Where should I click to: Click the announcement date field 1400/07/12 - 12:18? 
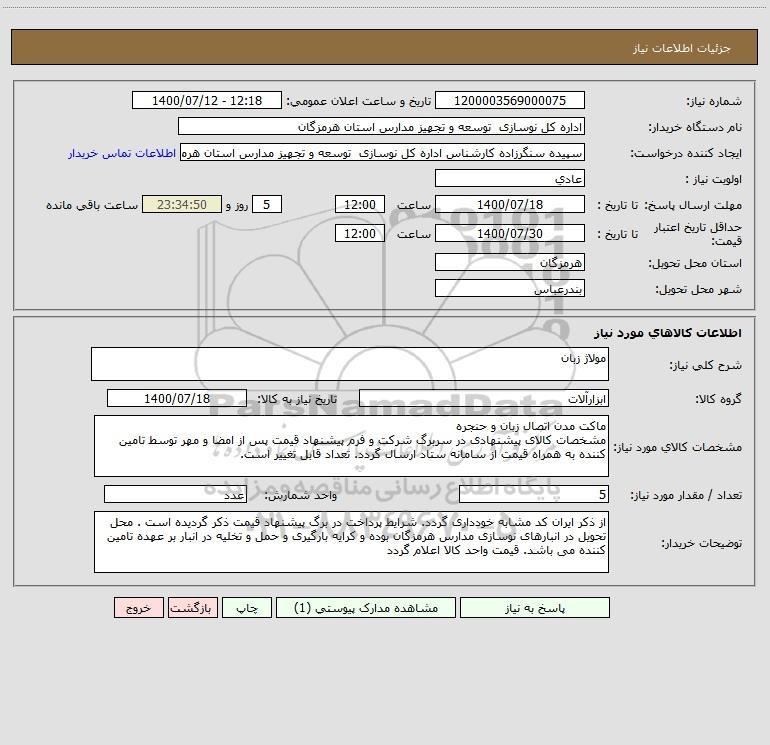pos(207,100)
